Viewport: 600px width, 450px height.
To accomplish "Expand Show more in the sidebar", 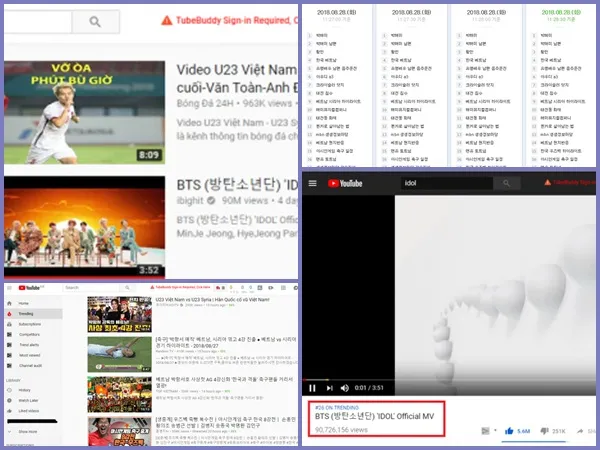I will [28, 432].
